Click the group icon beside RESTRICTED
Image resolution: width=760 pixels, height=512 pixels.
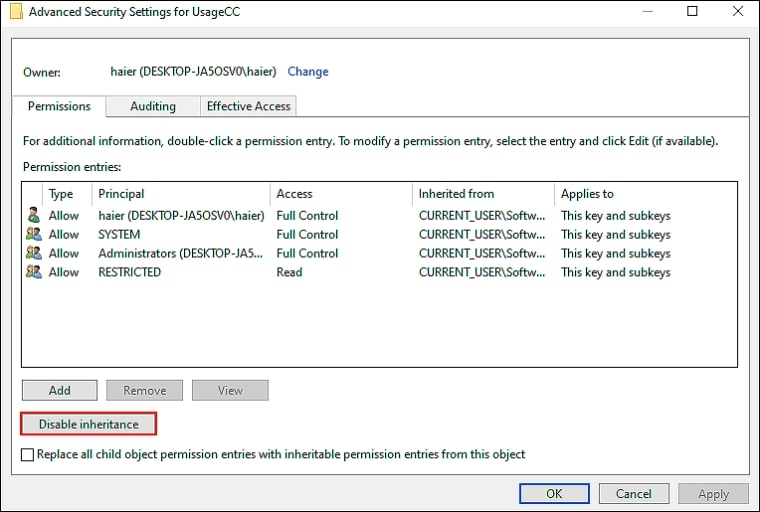(x=33, y=272)
